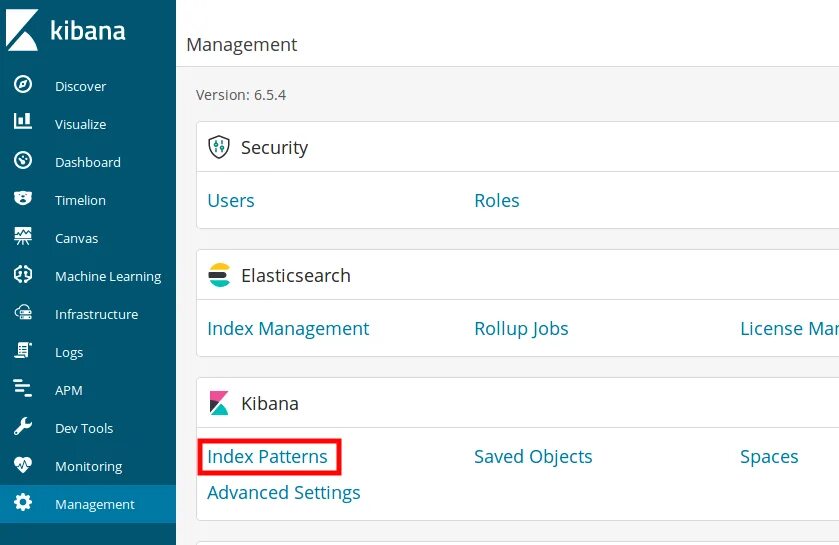Click the Logs document icon

click(23, 351)
